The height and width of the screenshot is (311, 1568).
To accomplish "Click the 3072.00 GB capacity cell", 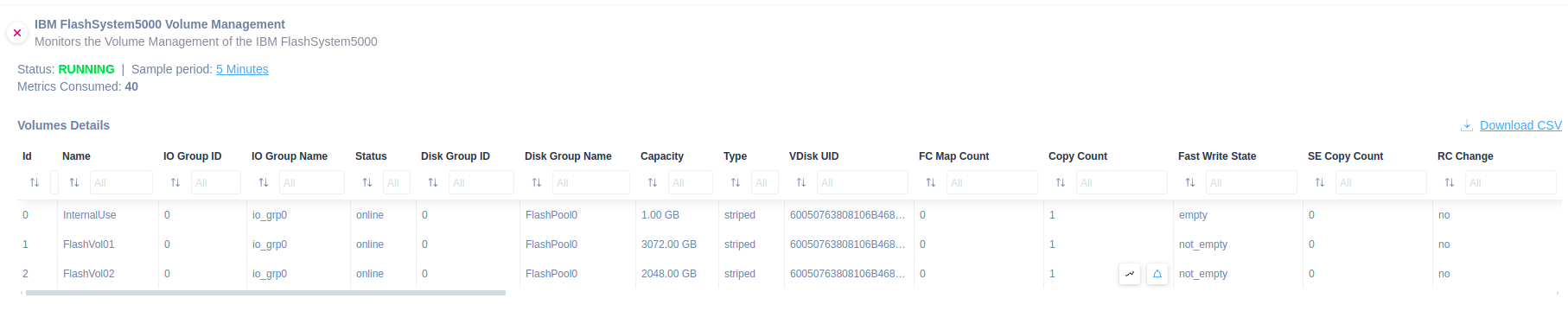I will [677, 244].
